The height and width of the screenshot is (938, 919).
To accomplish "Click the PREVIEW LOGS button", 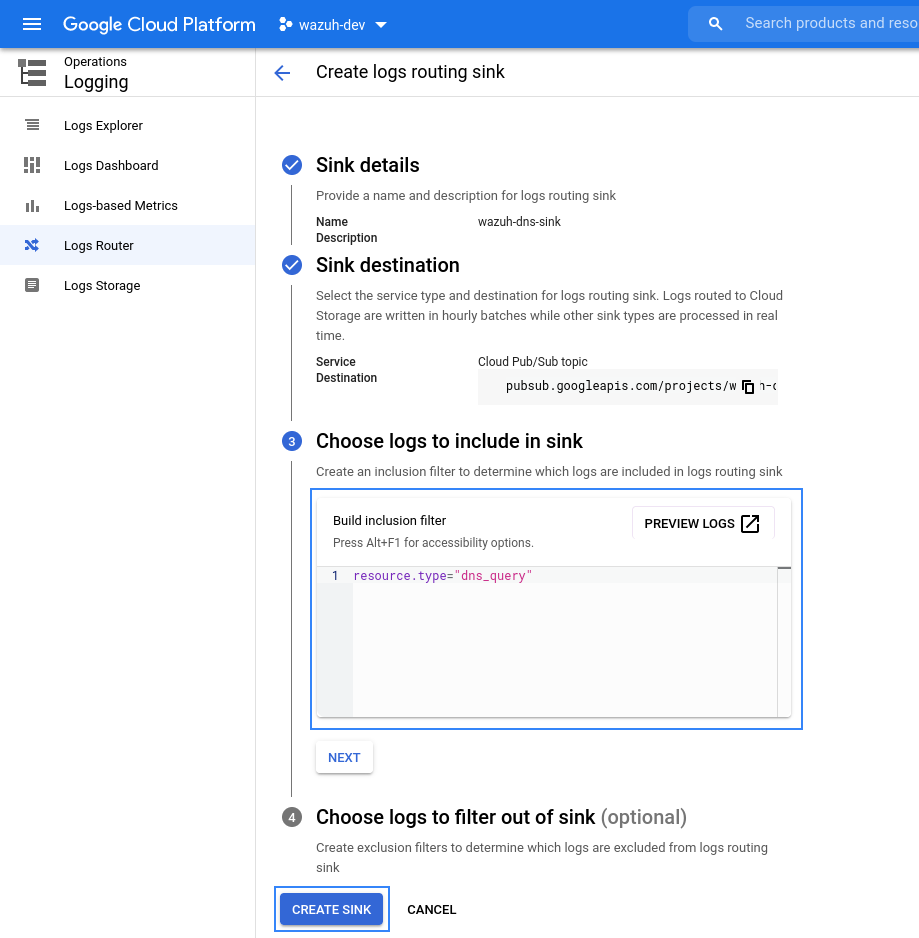I will (703, 523).
